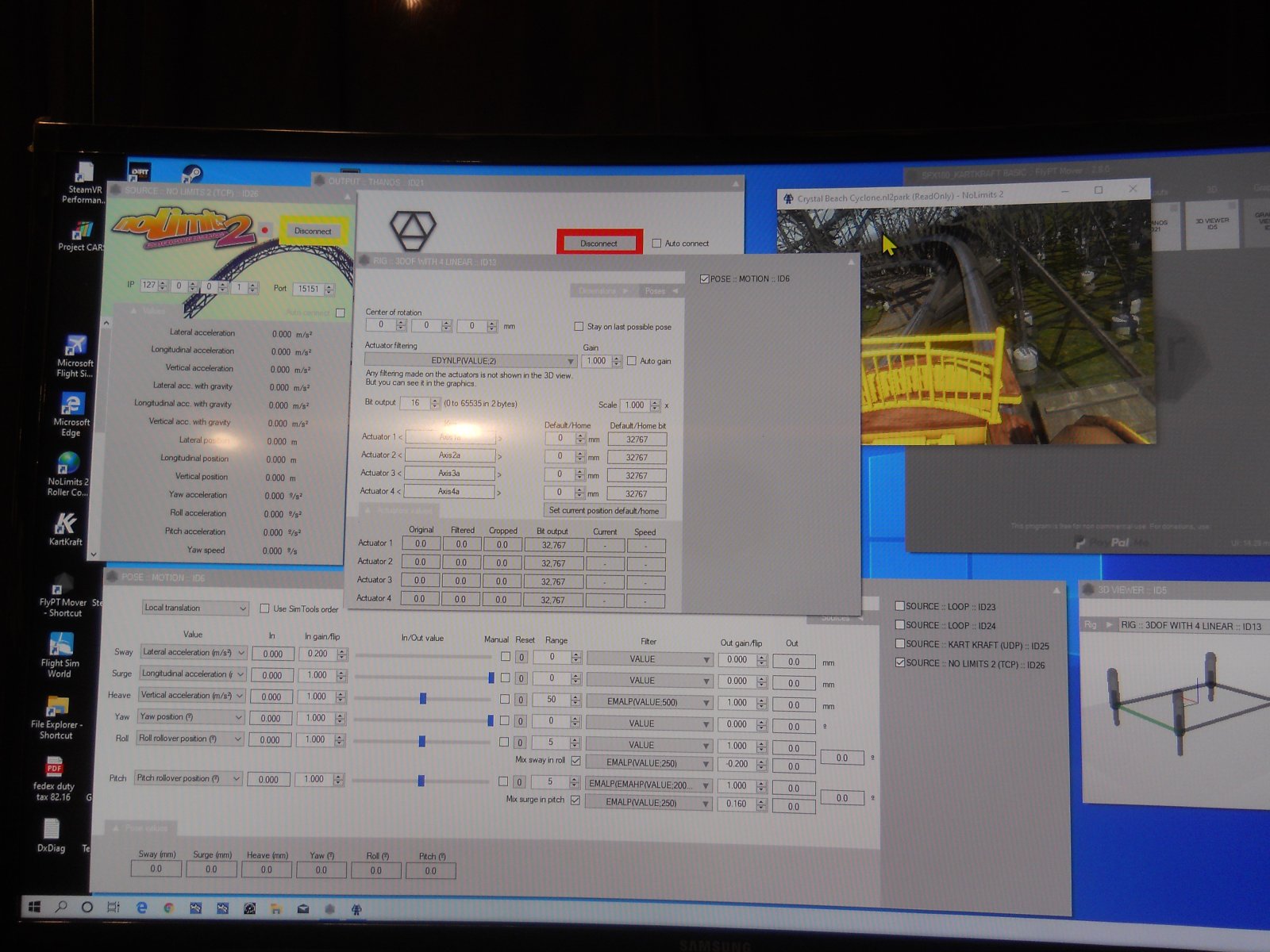Open Pitch value dropdown Pitch rollover position

[187, 778]
